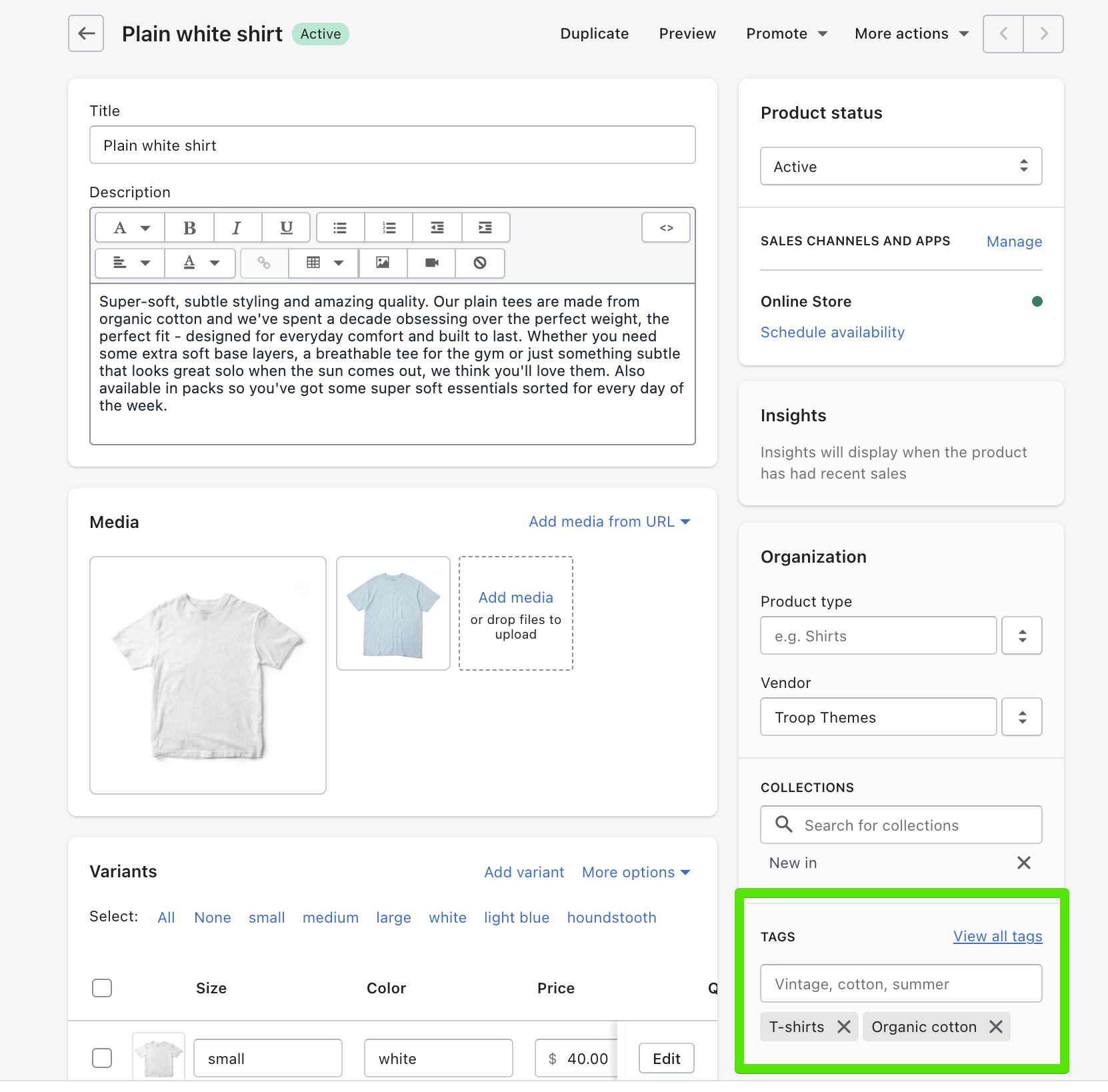1108x1092 pixels.
Task: Expand the Promote menu
Action: [787, 33]
